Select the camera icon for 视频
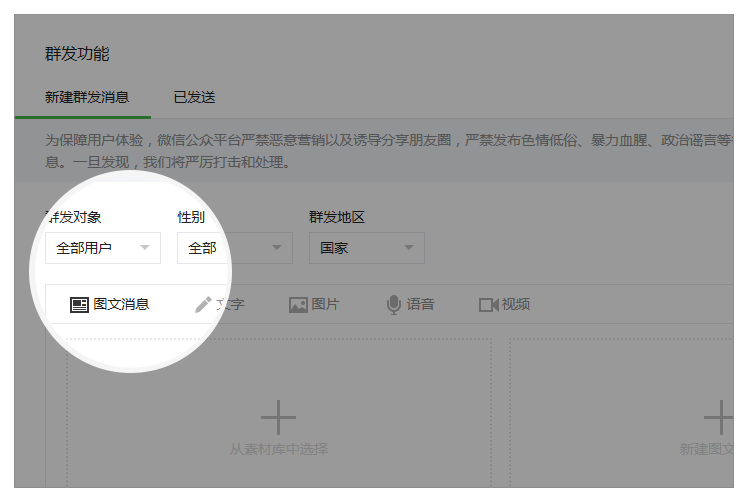 (x=488, y=305)
